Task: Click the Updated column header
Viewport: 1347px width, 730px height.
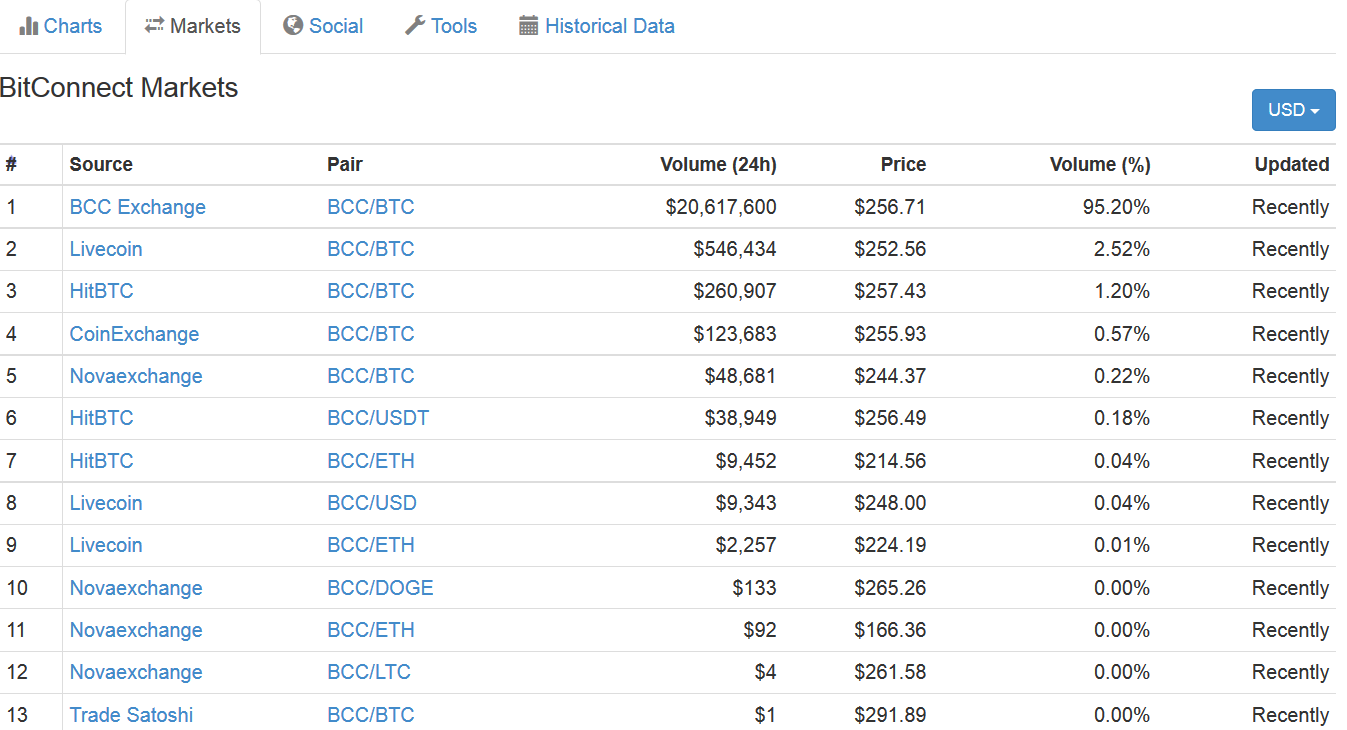Action: click(x=1292, y=165)
